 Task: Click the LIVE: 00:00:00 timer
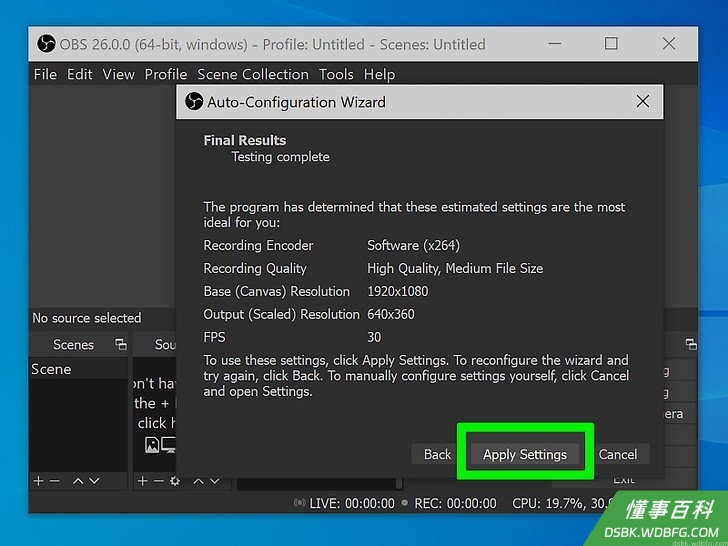coord(352,503)
